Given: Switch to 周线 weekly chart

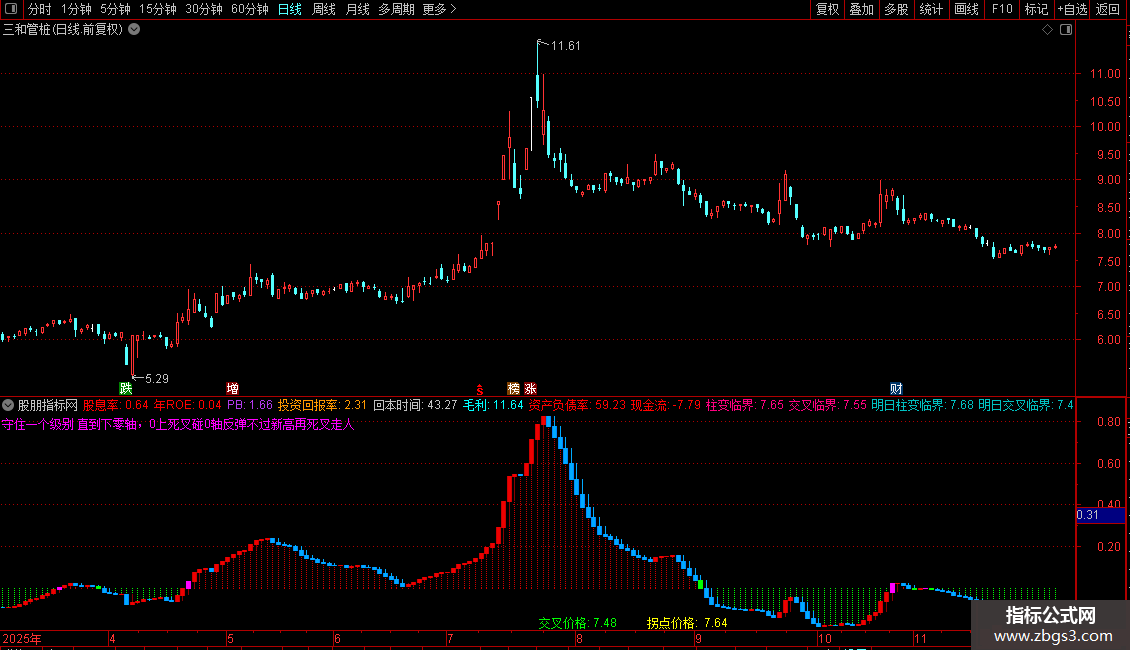Looking at the screenshot, I should click(324, 9).
